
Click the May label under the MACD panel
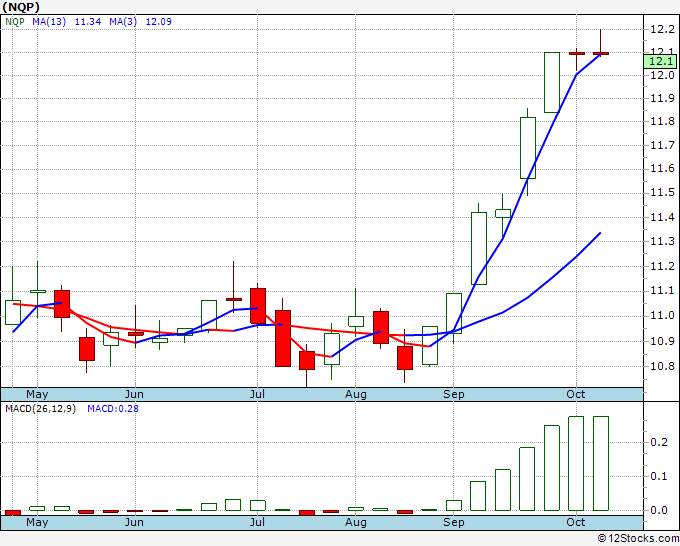point(36,522)
